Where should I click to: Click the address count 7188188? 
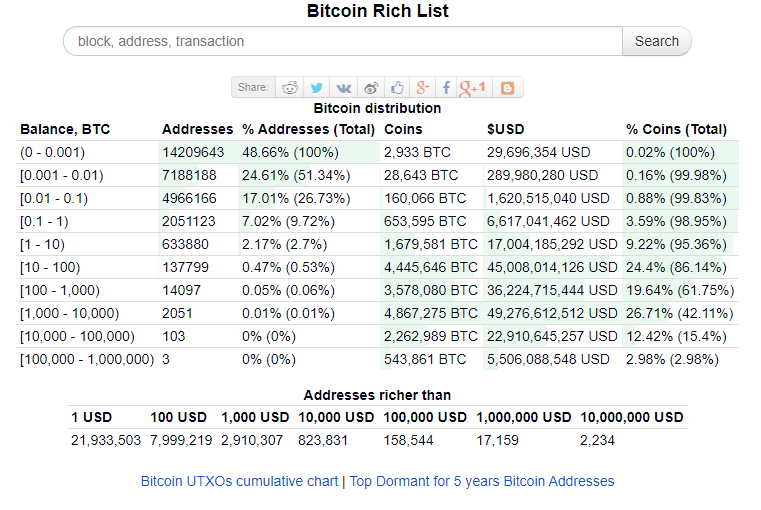point(189,175)
